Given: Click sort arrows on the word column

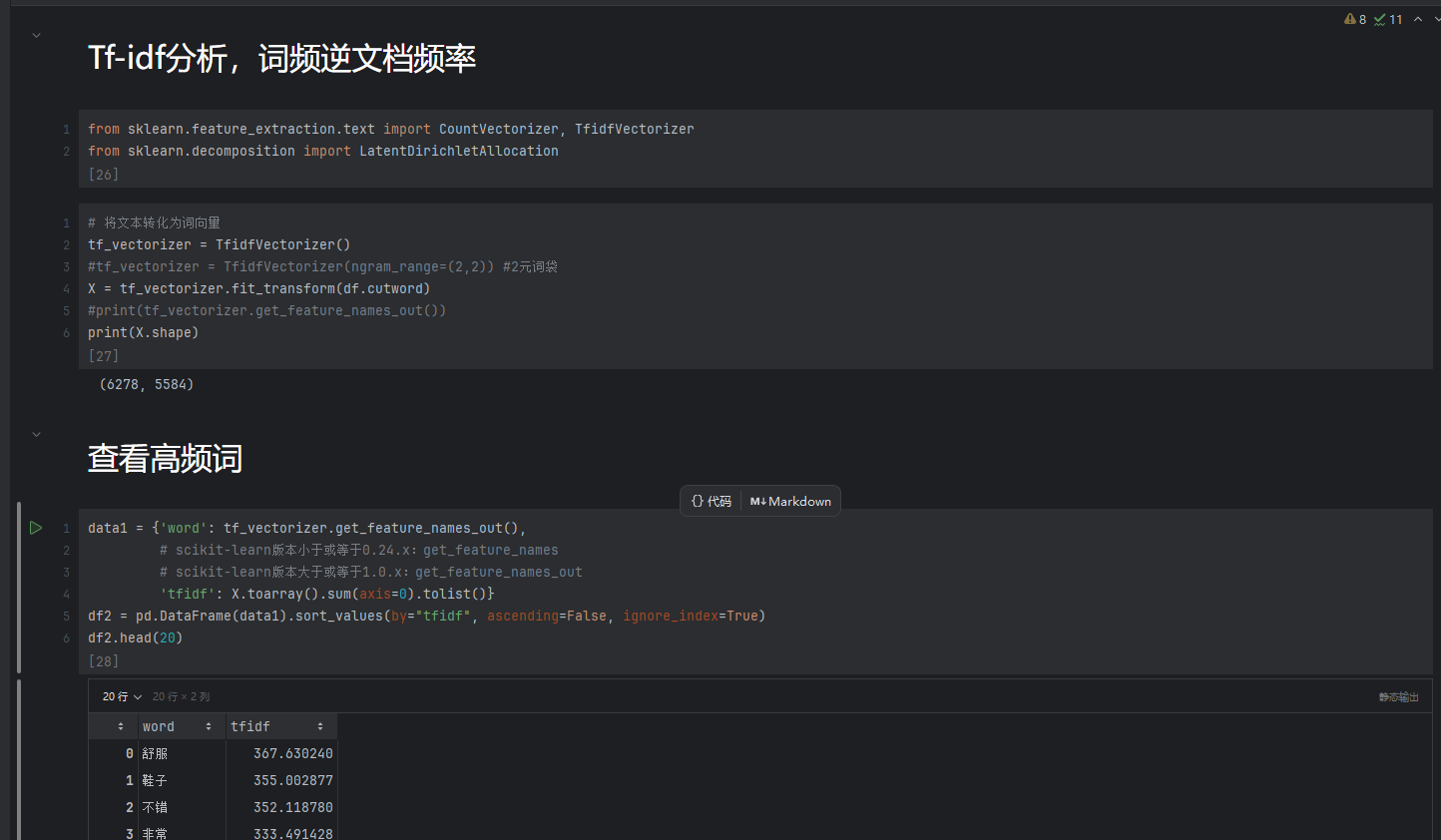Looking at the screenshot, I should coord(209,726).
